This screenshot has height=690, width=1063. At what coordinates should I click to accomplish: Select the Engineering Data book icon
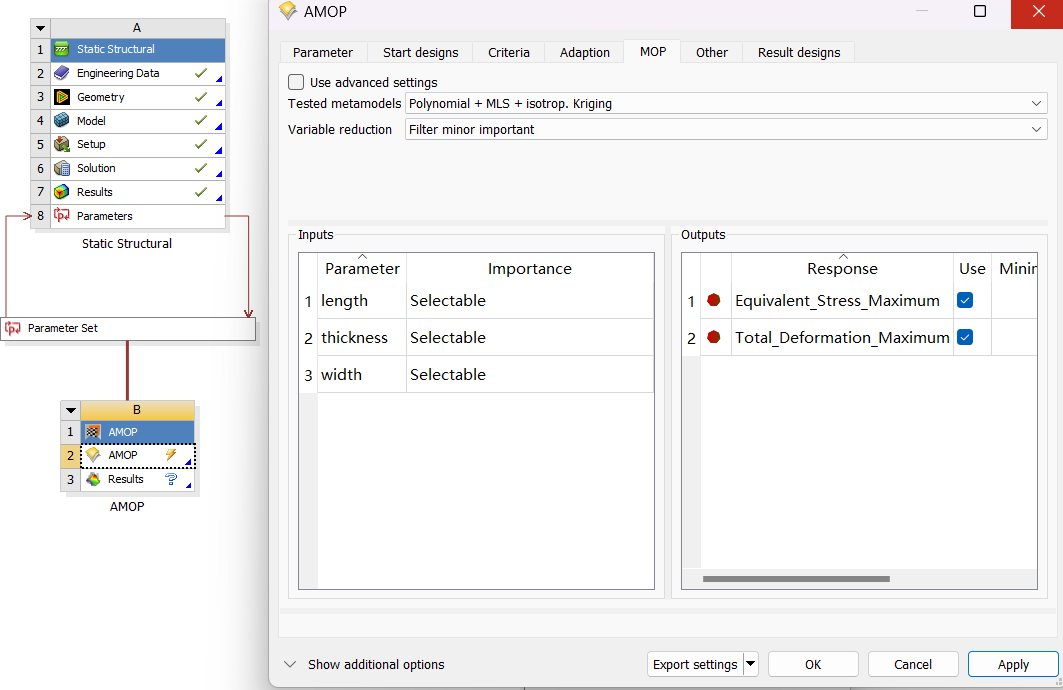coord(62,73)
